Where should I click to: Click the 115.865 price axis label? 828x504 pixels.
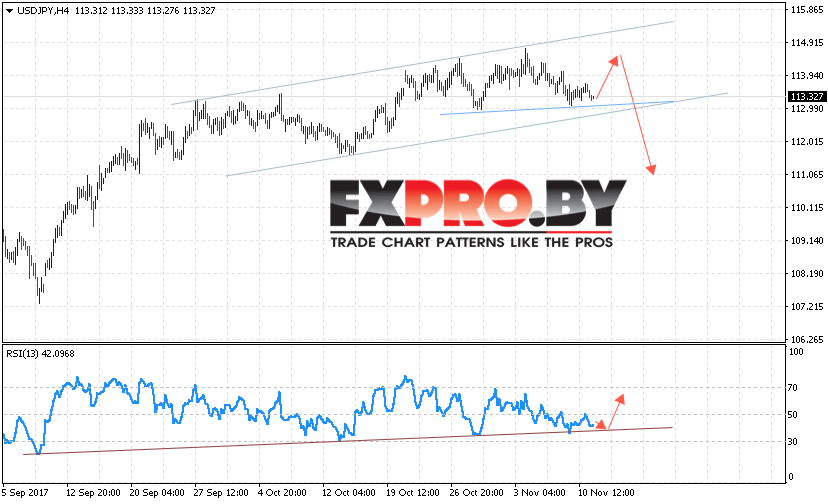pyautogui.click(x=807, y=10)
